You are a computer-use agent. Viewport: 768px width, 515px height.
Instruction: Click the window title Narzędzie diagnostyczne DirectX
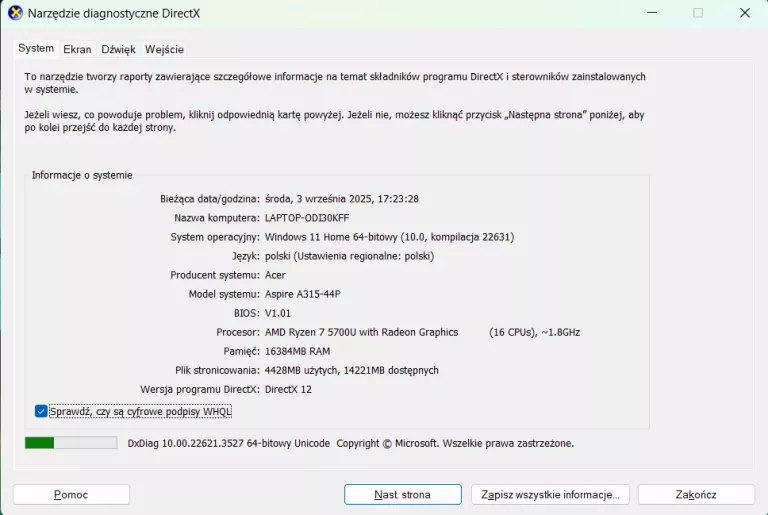[112, 13]
